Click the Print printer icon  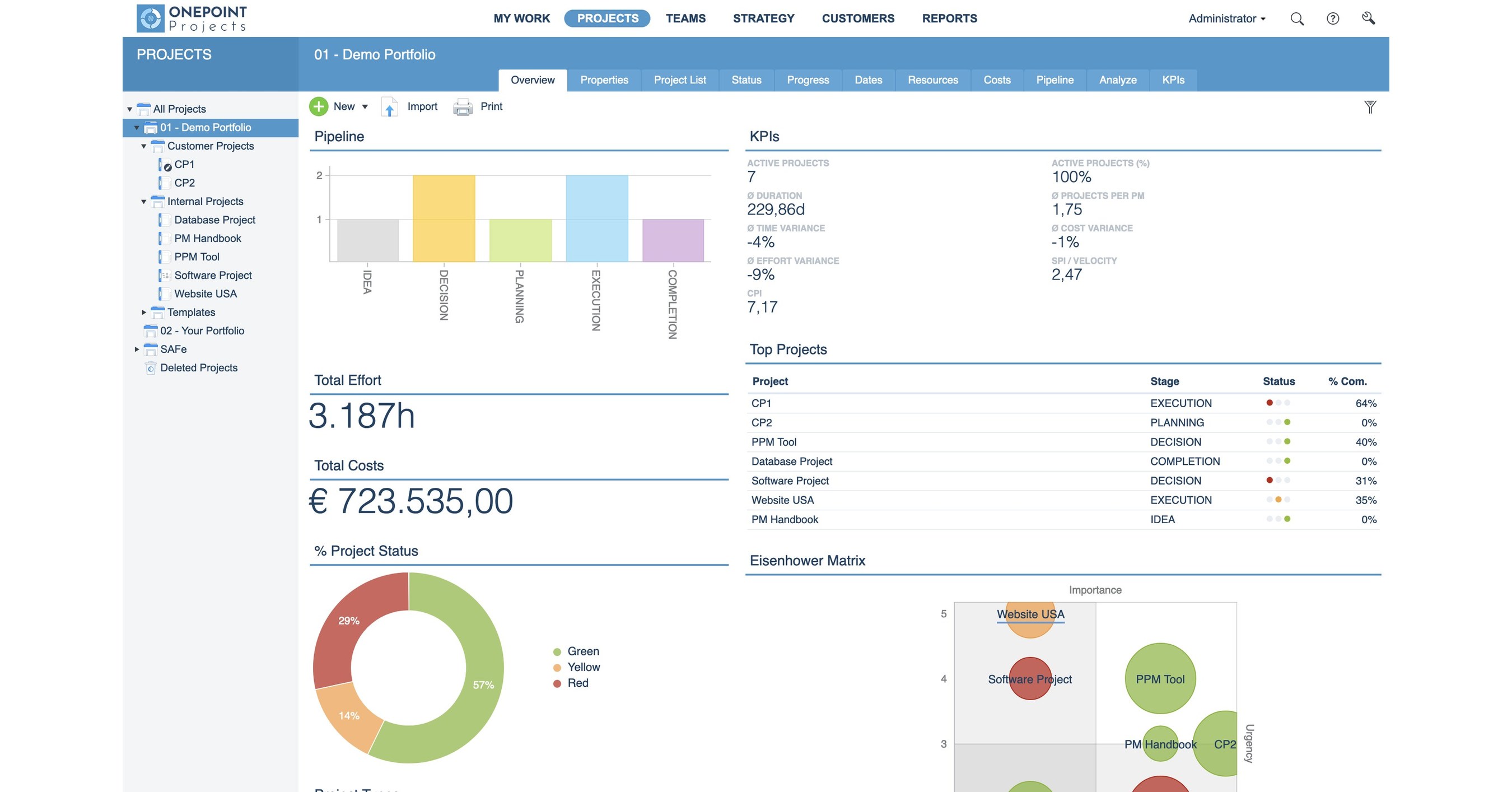click(x=463, y=107)
